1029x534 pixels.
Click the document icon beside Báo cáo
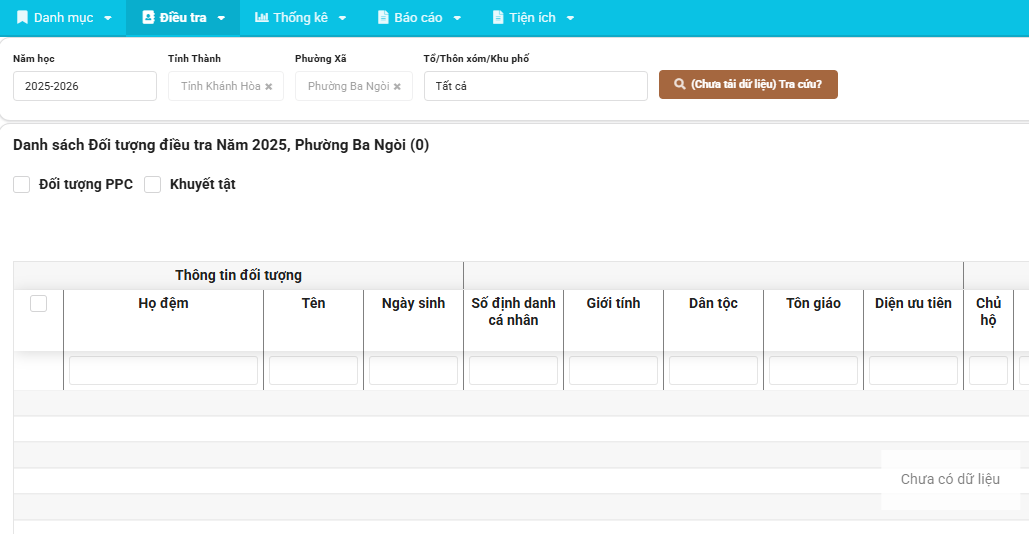point(383,18)
